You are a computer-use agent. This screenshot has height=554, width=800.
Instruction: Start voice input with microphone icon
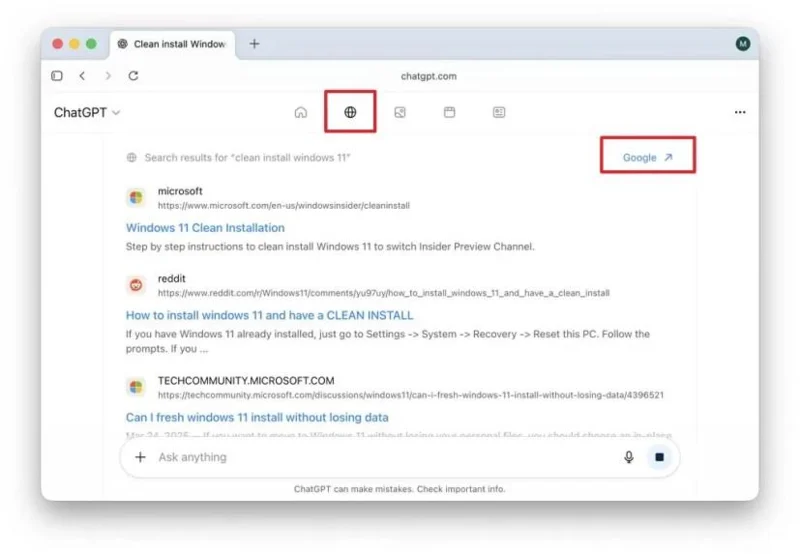coord(629,457)
